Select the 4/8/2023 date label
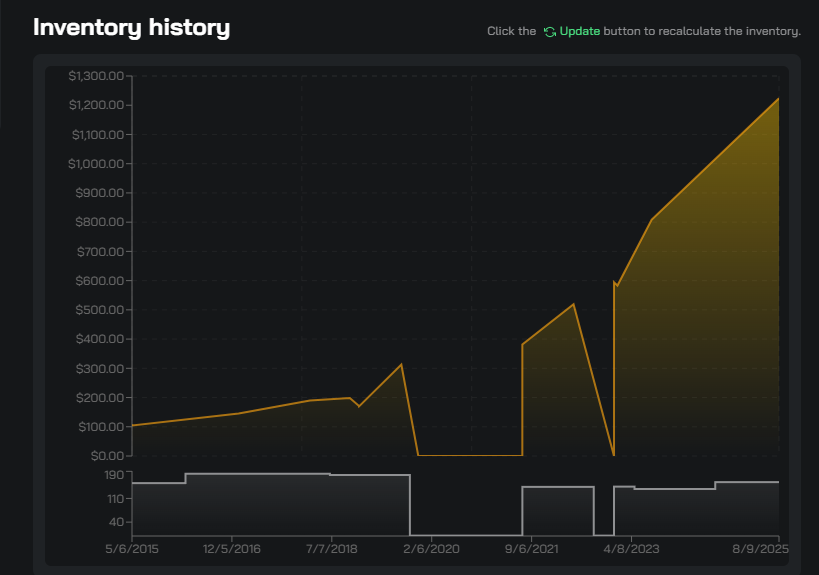Screen dimensions: 819x575 click(631, 549)
